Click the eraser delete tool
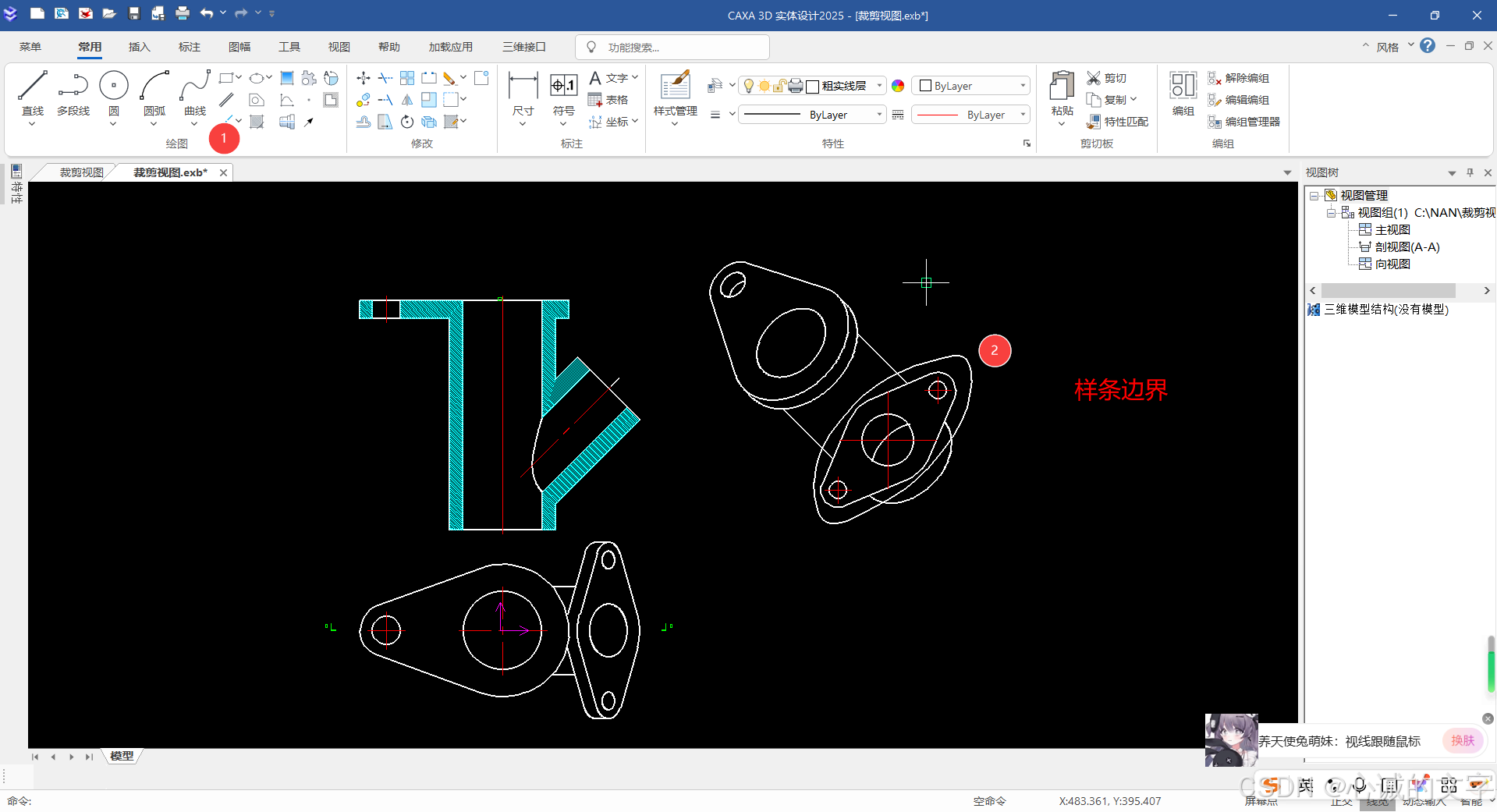Viewport: 1497px width, 812px height. (449, 78)
